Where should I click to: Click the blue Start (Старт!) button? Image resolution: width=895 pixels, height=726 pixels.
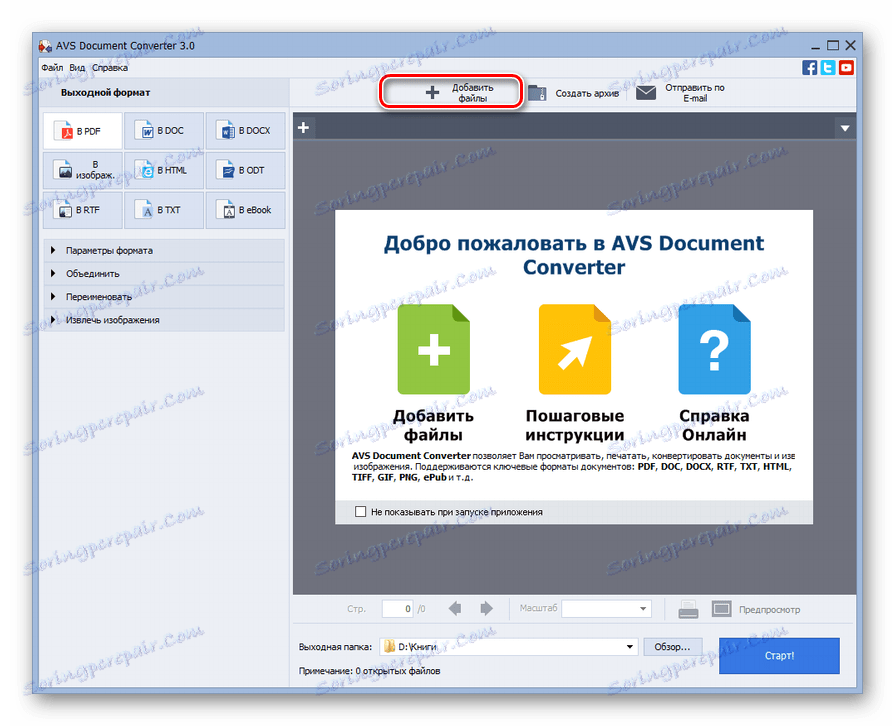coord(779,656)
